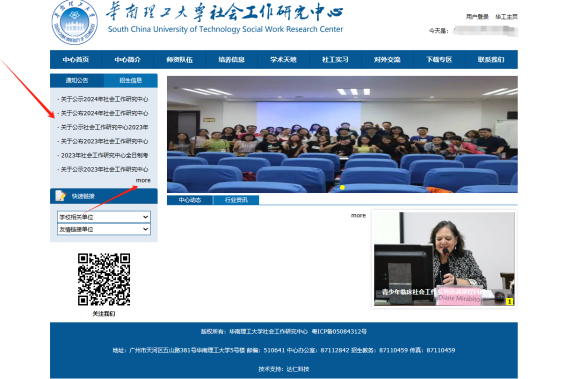Click the yellow slideshow indicator dot
This screenshot has height=379, width=566.
342,187
